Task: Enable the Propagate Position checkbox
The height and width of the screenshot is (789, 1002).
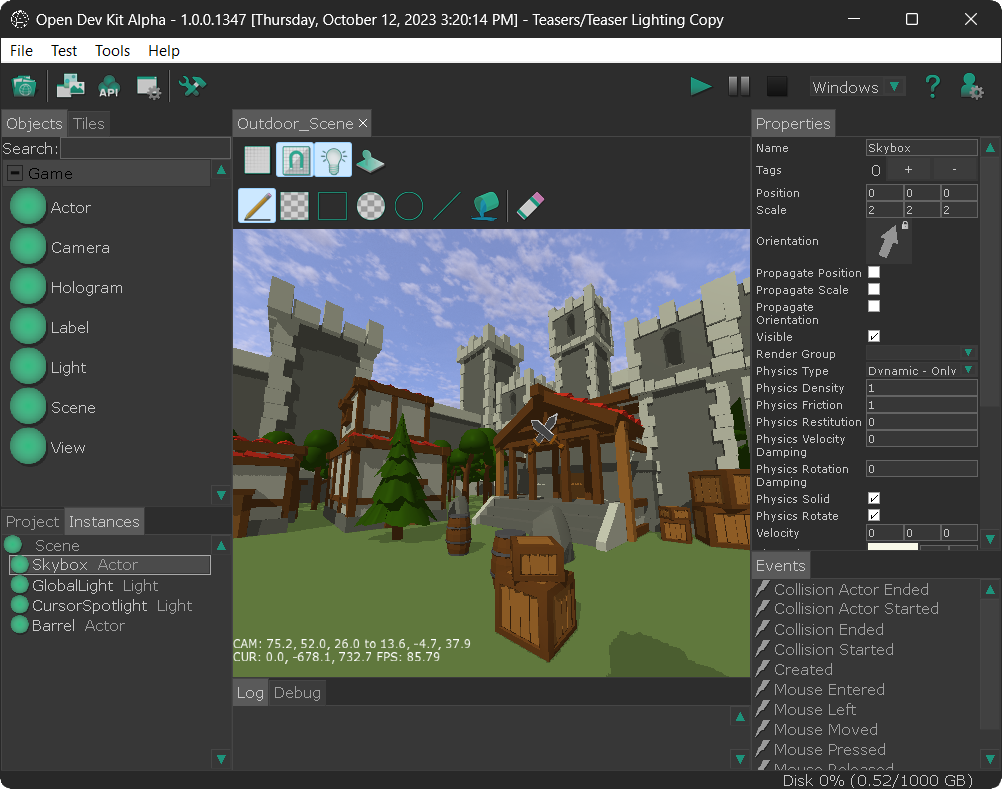Action: (x=873, y=271)
